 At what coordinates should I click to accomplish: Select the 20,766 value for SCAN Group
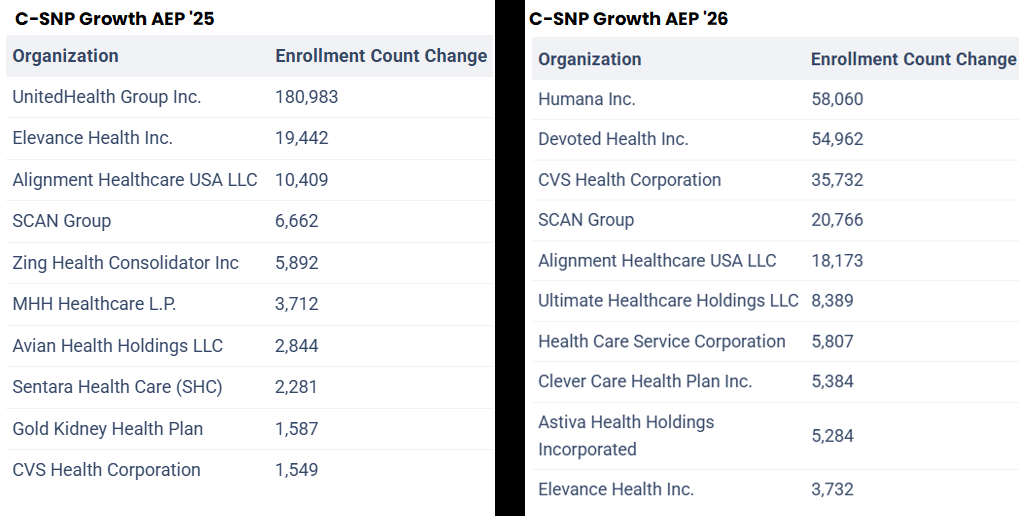click(x=837, y=220)
